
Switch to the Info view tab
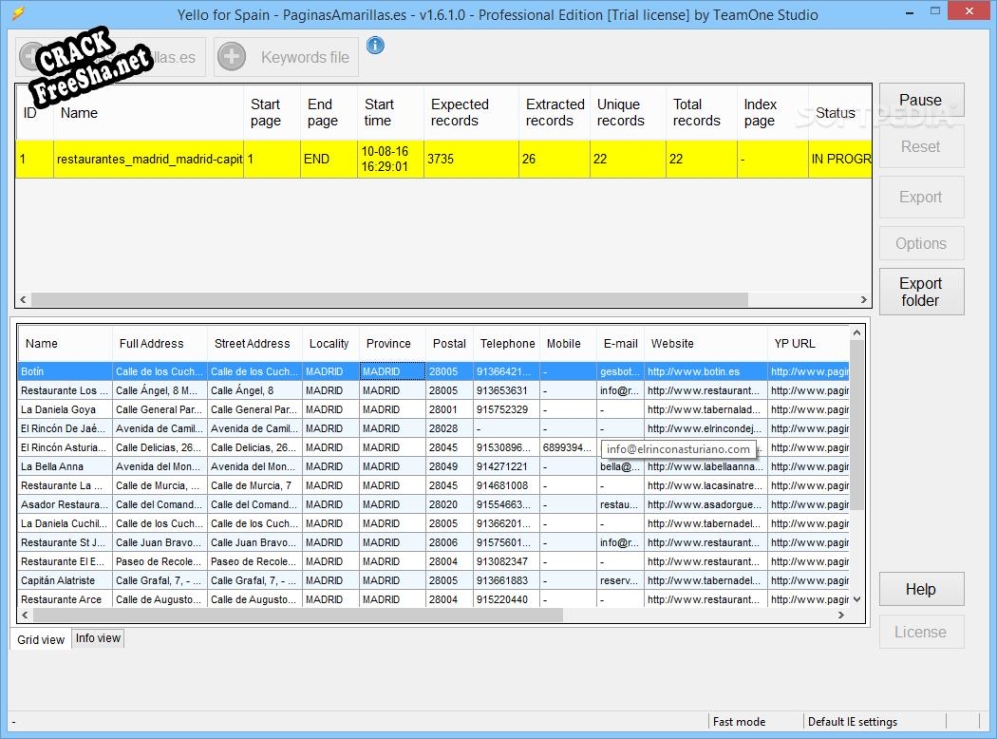click(x=98, y=638)
